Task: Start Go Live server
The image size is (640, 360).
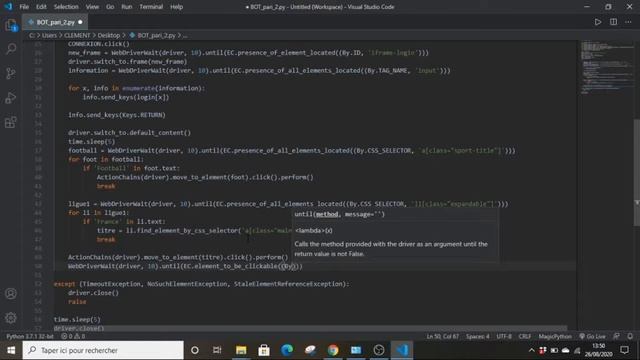Action: [x=592, y=336]
